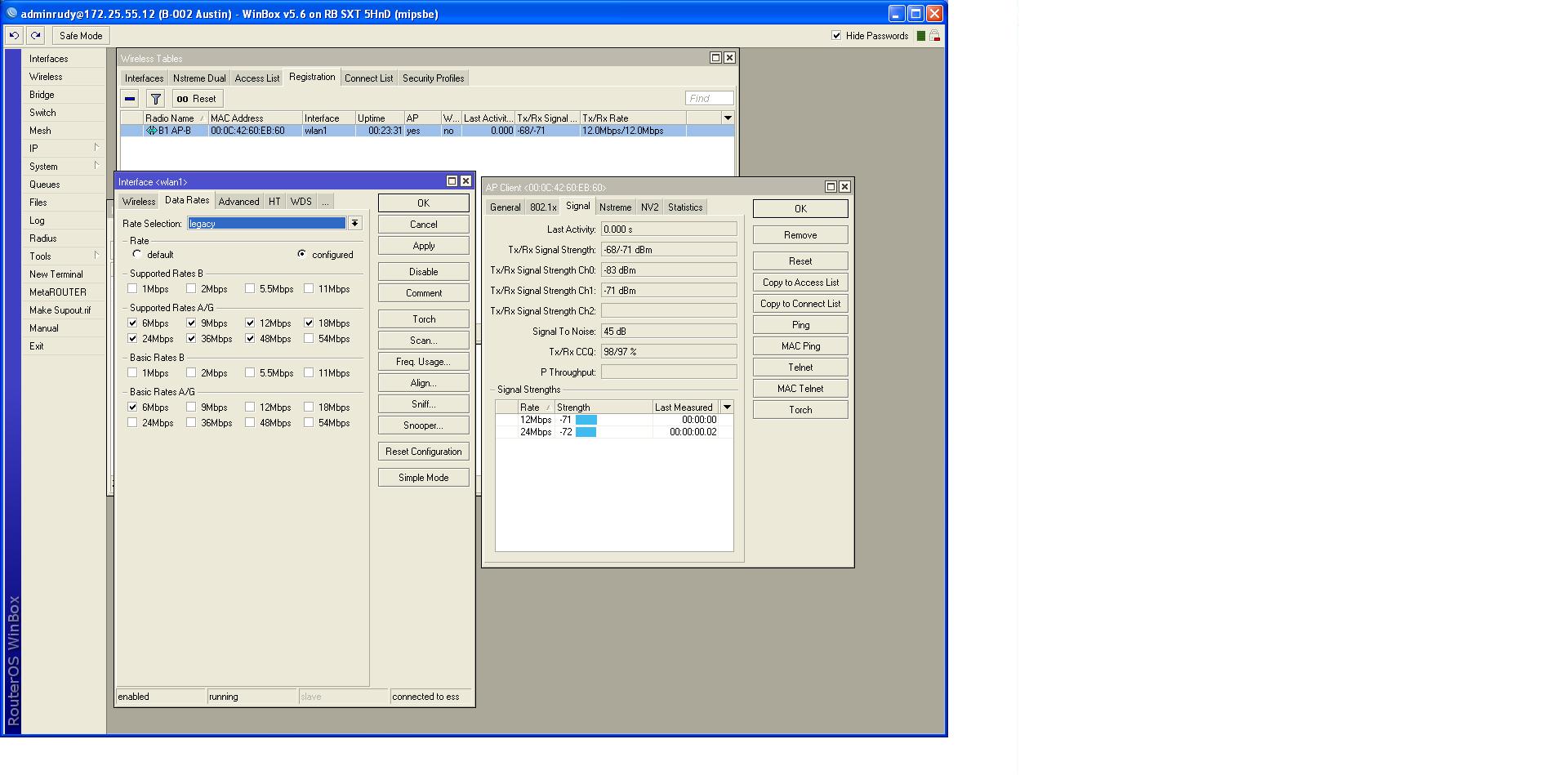Image resolution: width=1568 pixels, height=775 pixels.
Task: Open the Signal Strengths table column dropdown
Action: [727, 407]
